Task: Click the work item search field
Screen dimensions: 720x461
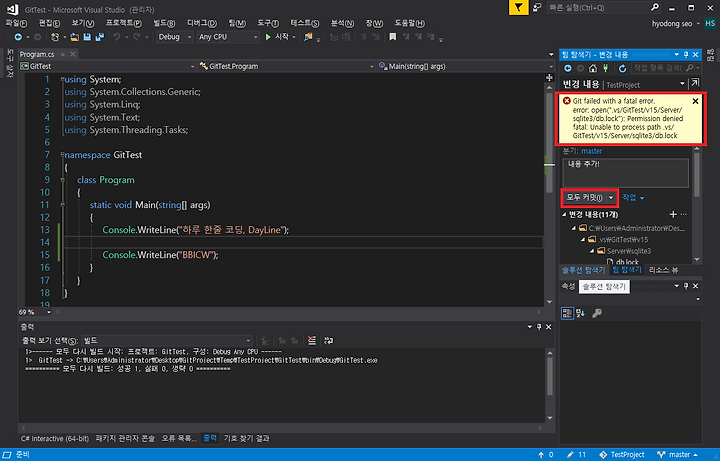Action: (659, 68)
